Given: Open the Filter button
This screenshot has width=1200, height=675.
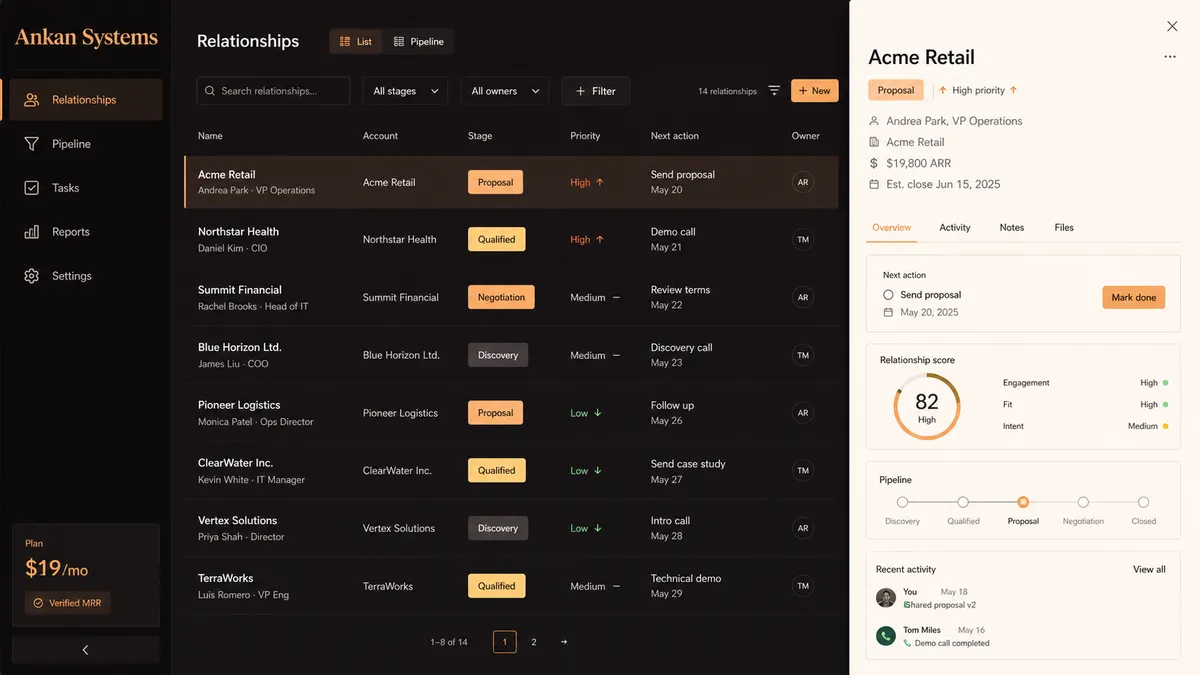Looking at the screenshot, I should click(596, 91).
